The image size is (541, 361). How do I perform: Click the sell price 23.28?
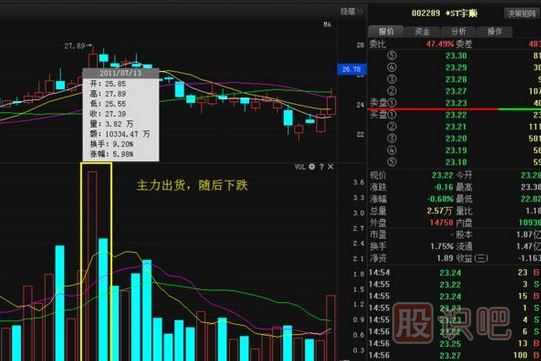pos(456,79)
